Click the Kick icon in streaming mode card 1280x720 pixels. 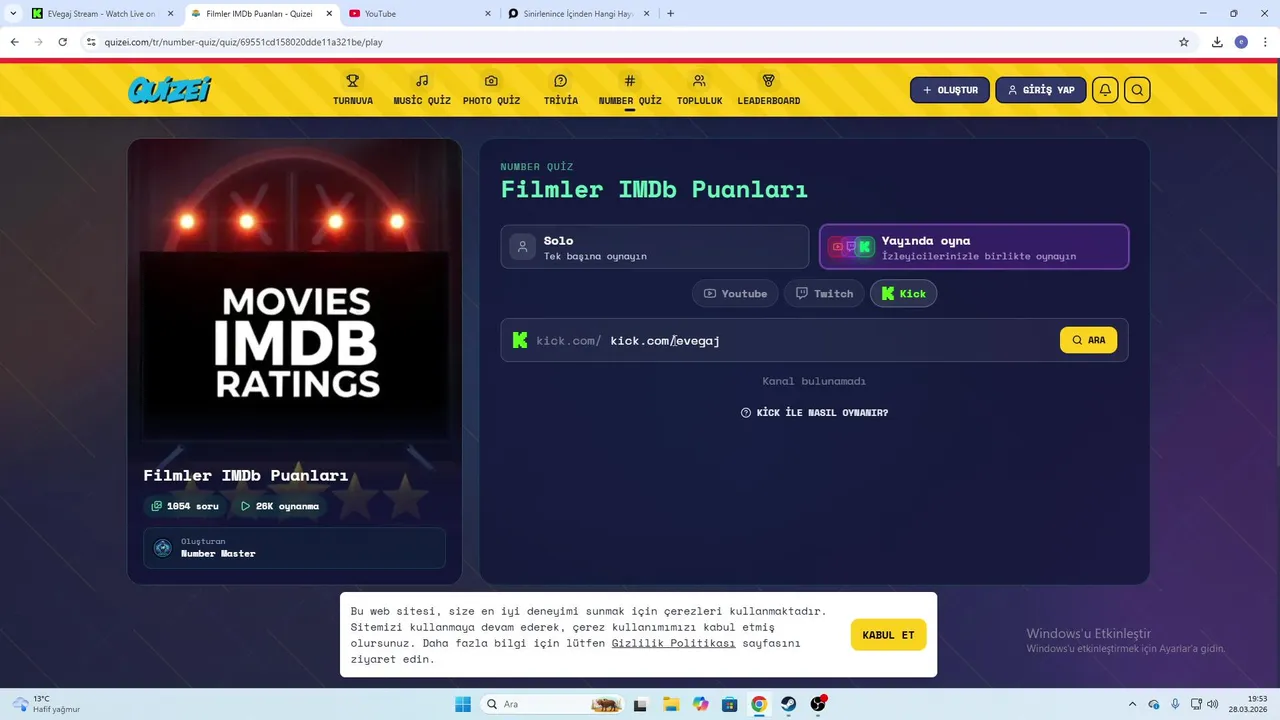coord(865,247)
